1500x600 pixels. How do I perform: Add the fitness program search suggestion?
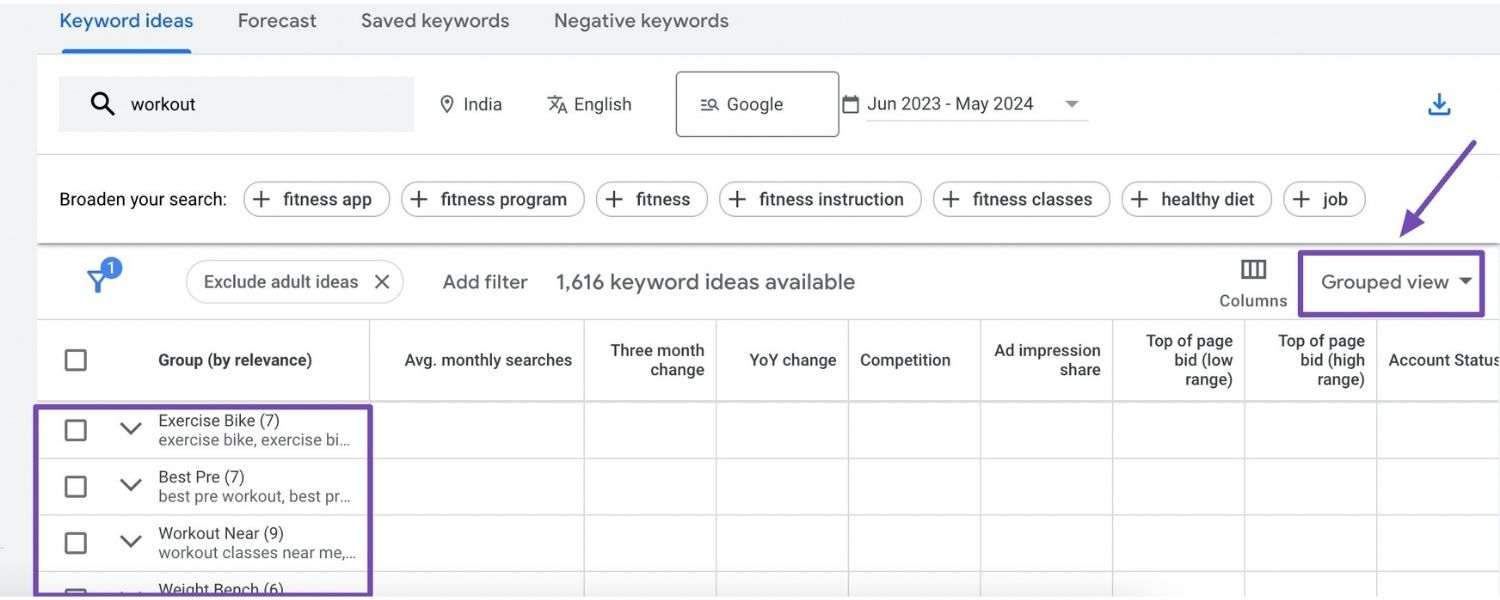tap(492, 199)
